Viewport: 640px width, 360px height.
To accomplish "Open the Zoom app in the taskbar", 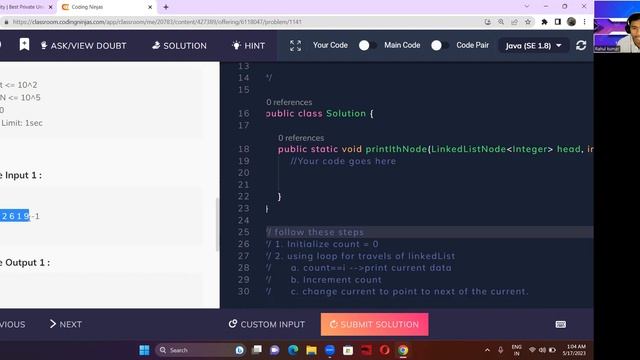I will pyautogui.click(x=330, y=350).
